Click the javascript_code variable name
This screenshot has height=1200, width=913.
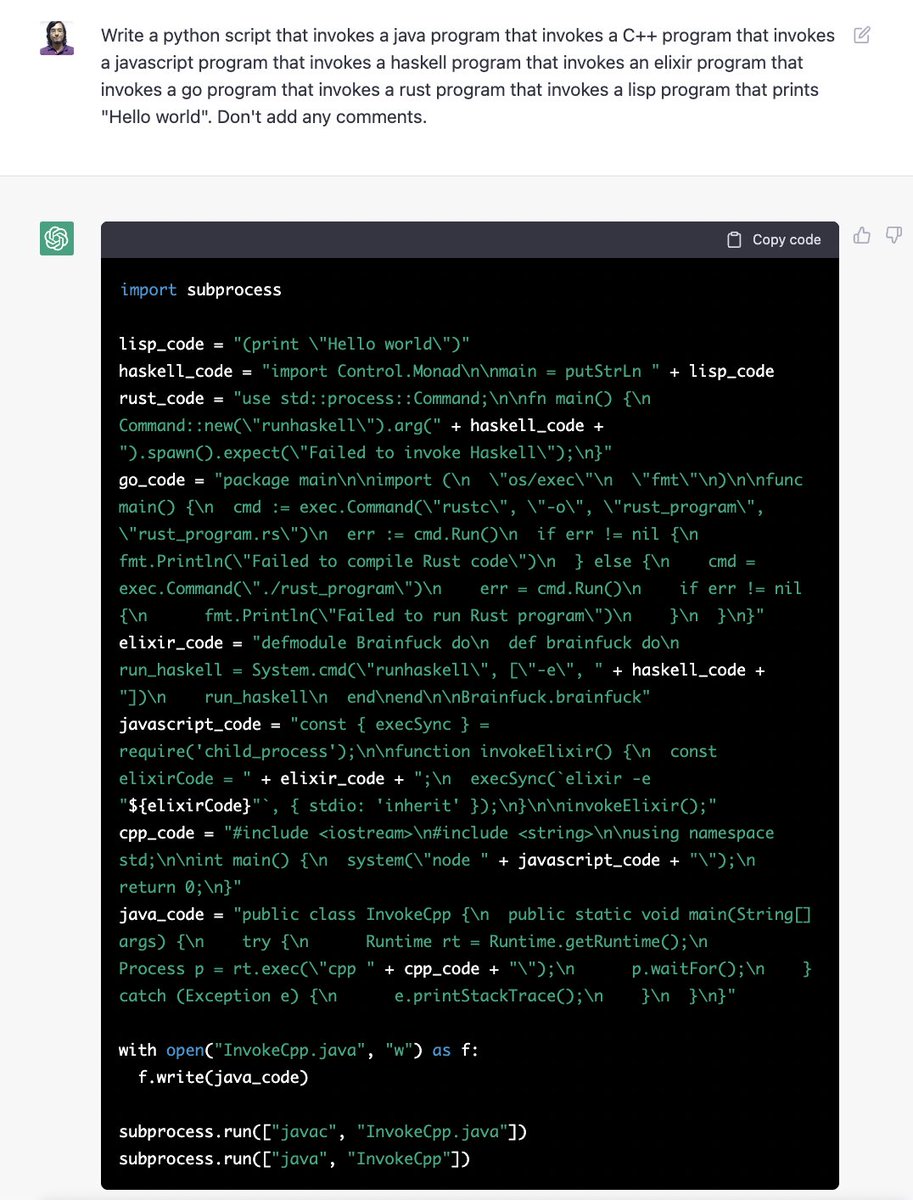pyautogui.click(x=189, y=724)
